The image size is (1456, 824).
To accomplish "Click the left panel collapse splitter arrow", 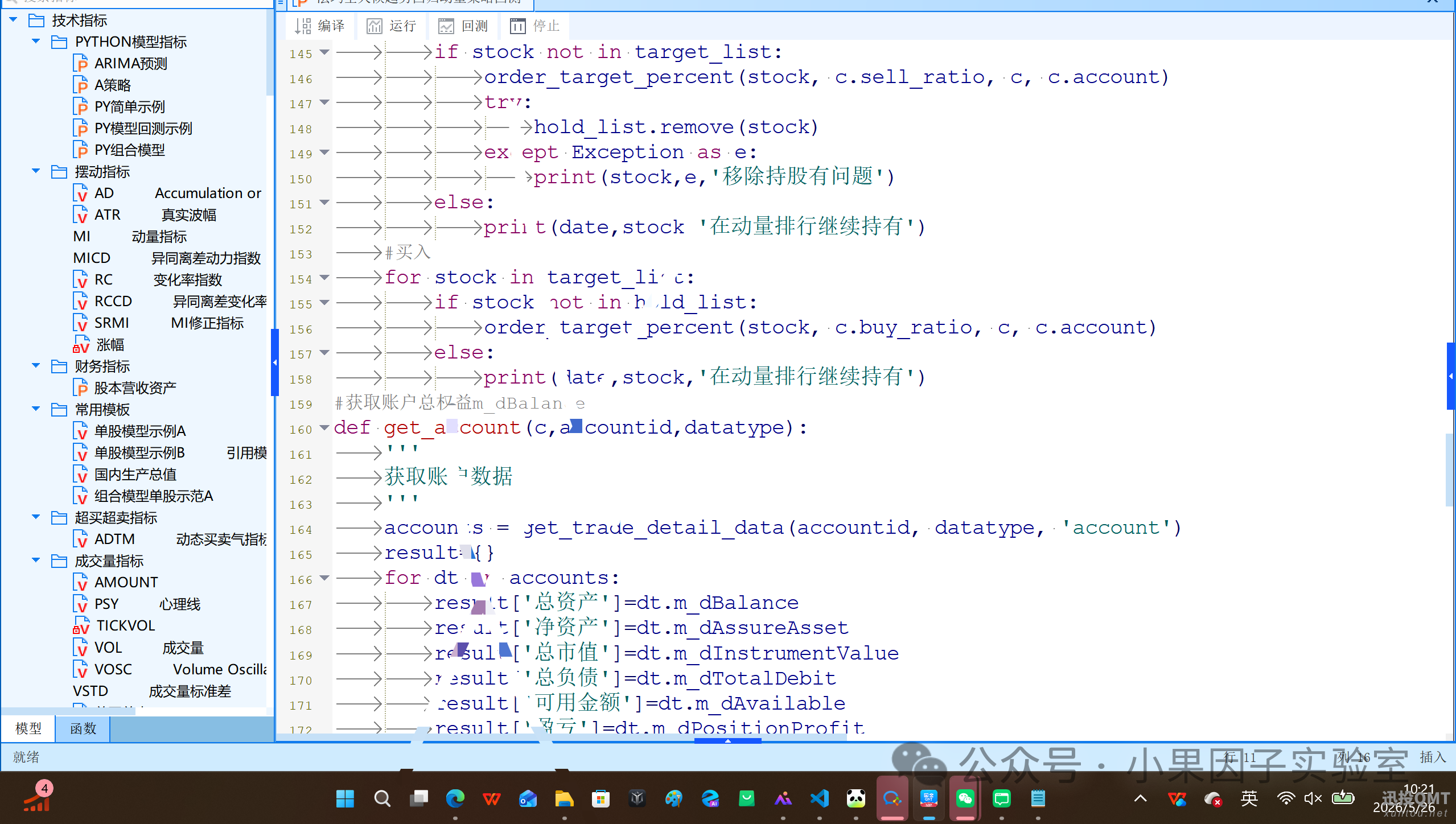I will pyautogui.click(x=275, y=362).
